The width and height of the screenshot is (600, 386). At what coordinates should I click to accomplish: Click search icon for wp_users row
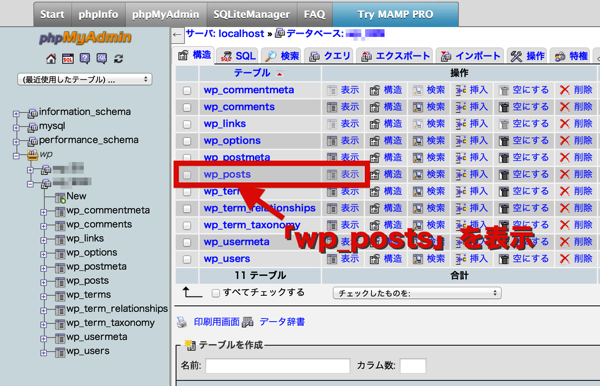pos(417,259)
